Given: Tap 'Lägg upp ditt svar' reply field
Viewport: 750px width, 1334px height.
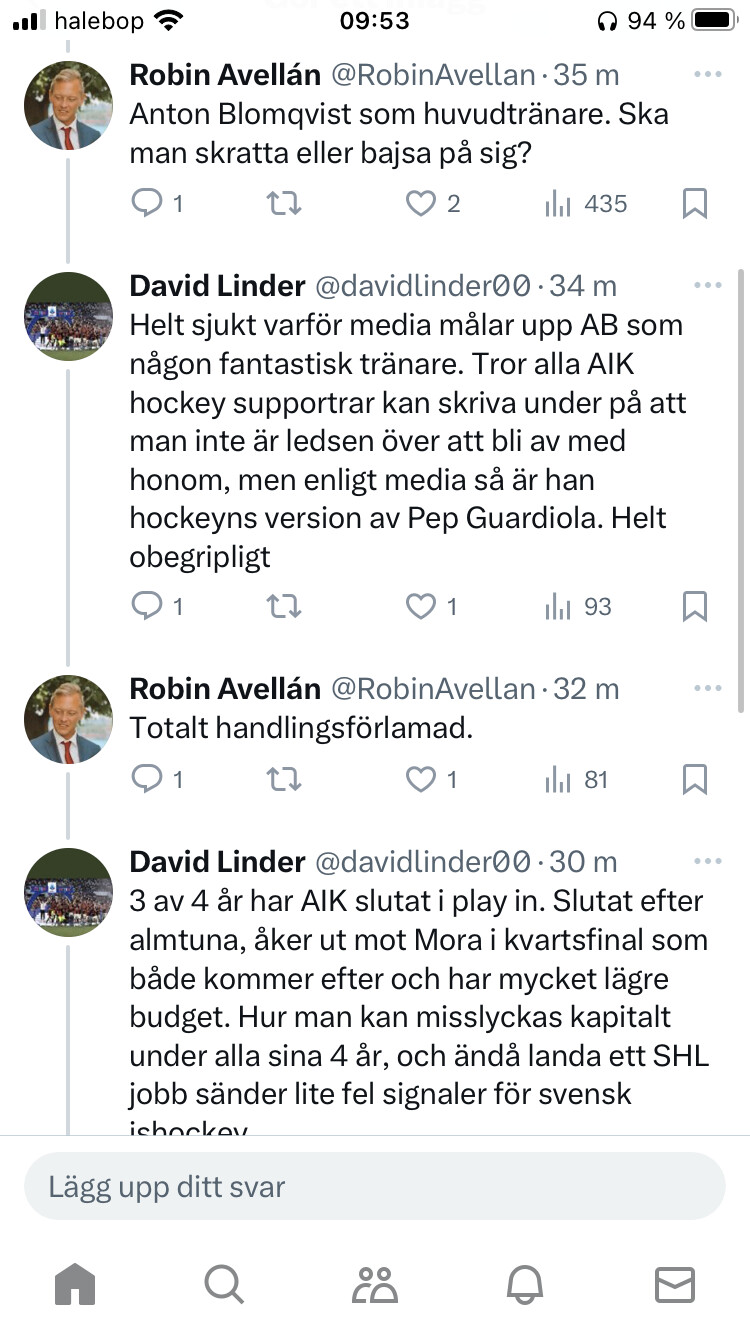Looking at the screenshot, I should pos(374,1187).
